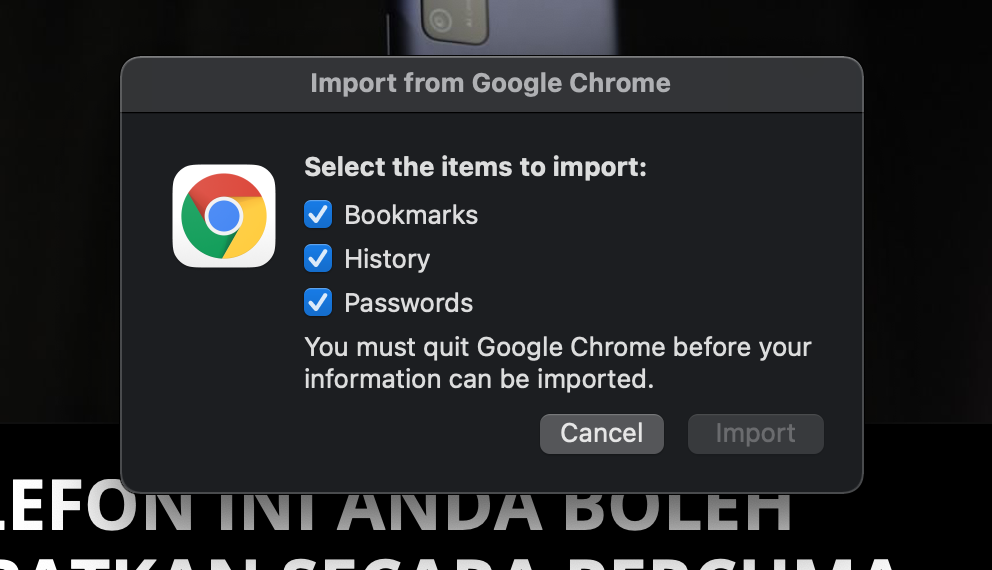Click the Google Chrome logo icon
Viewport: 992px width, 570px height.
pyautogui.click(x=224, y=216)
